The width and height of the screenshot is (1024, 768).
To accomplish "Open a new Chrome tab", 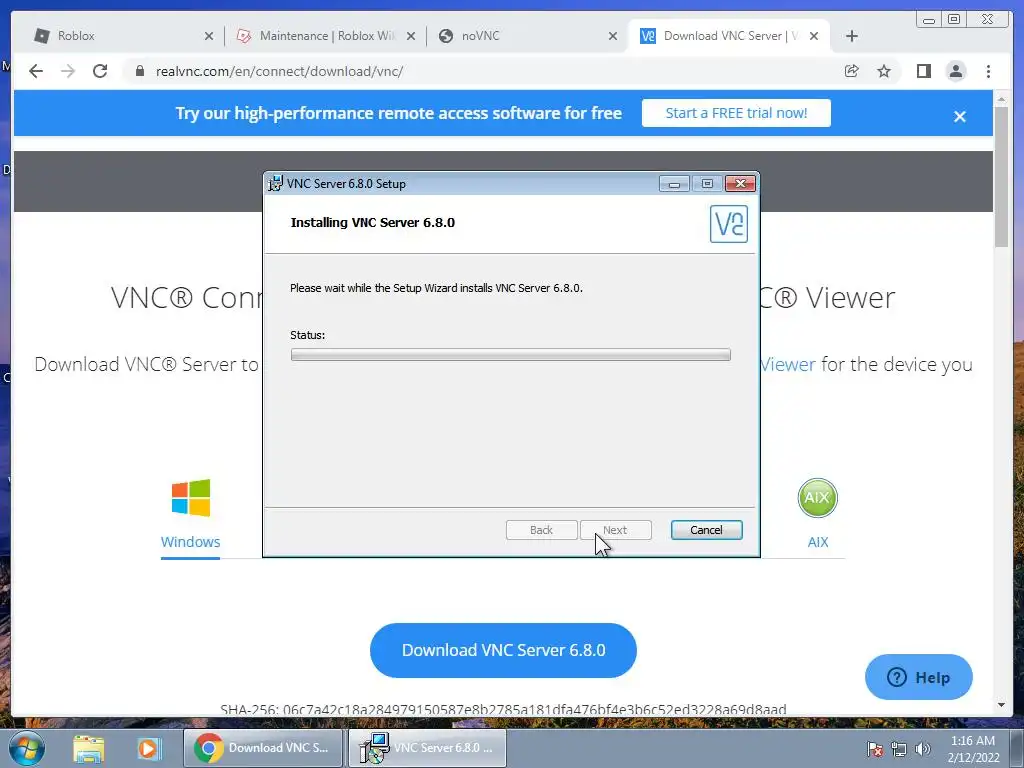I will tap(852, 36).
